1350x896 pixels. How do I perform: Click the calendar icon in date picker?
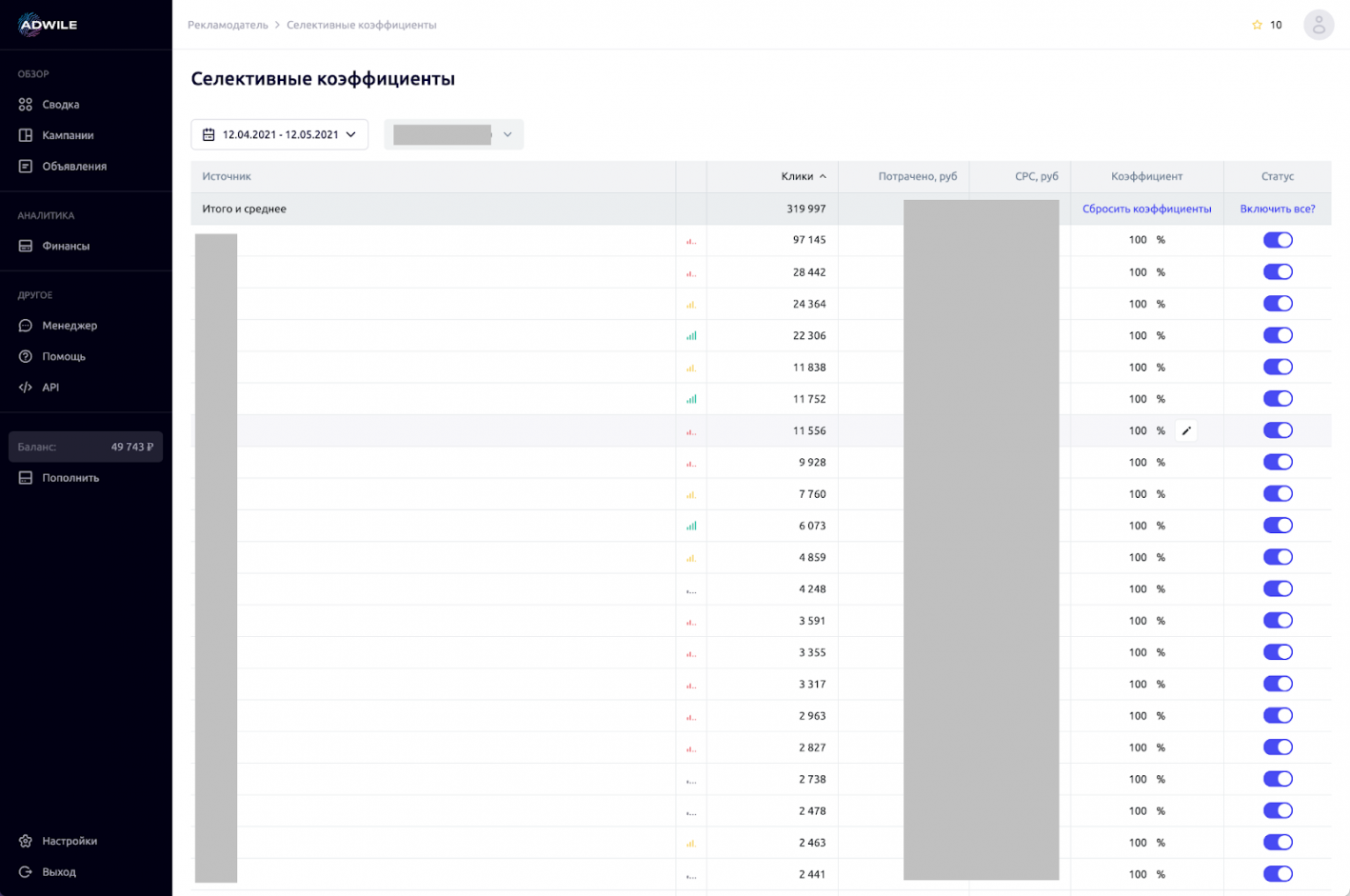click(208, 135)
